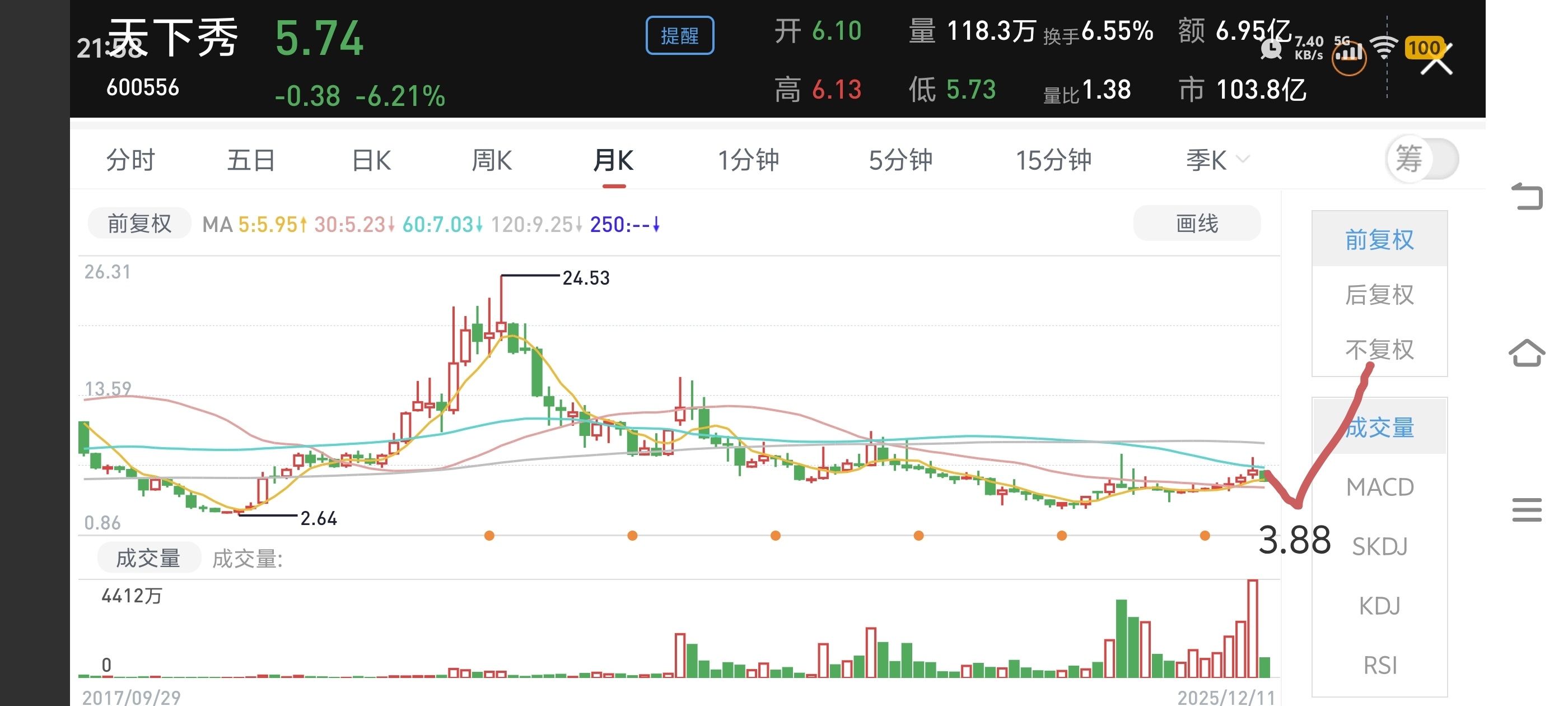Select 后复权 adjustment option
The height and width of the screenshot is (706, 1568).
click(x=1379, y=295)
